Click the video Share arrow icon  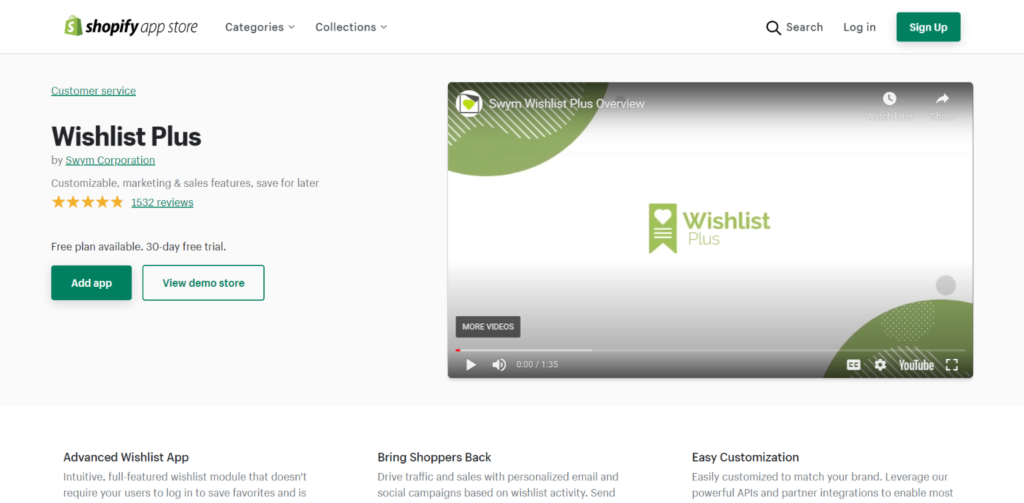point(942,99)
